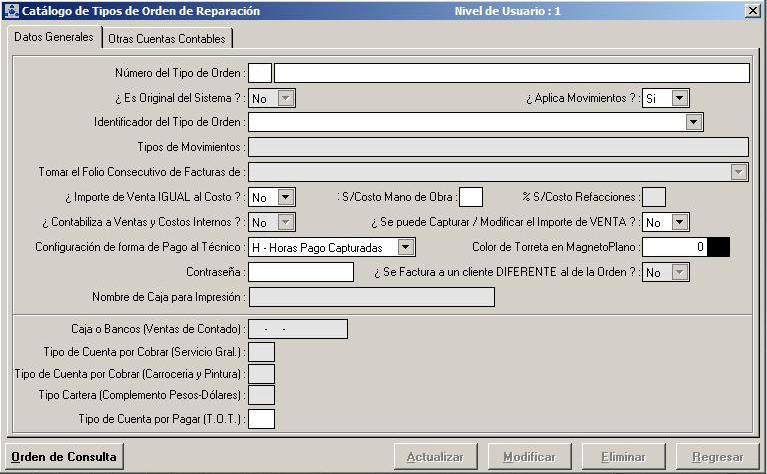
Task: Open the Aplica Movimientos dropdown
Action: (x=680, y=98)
